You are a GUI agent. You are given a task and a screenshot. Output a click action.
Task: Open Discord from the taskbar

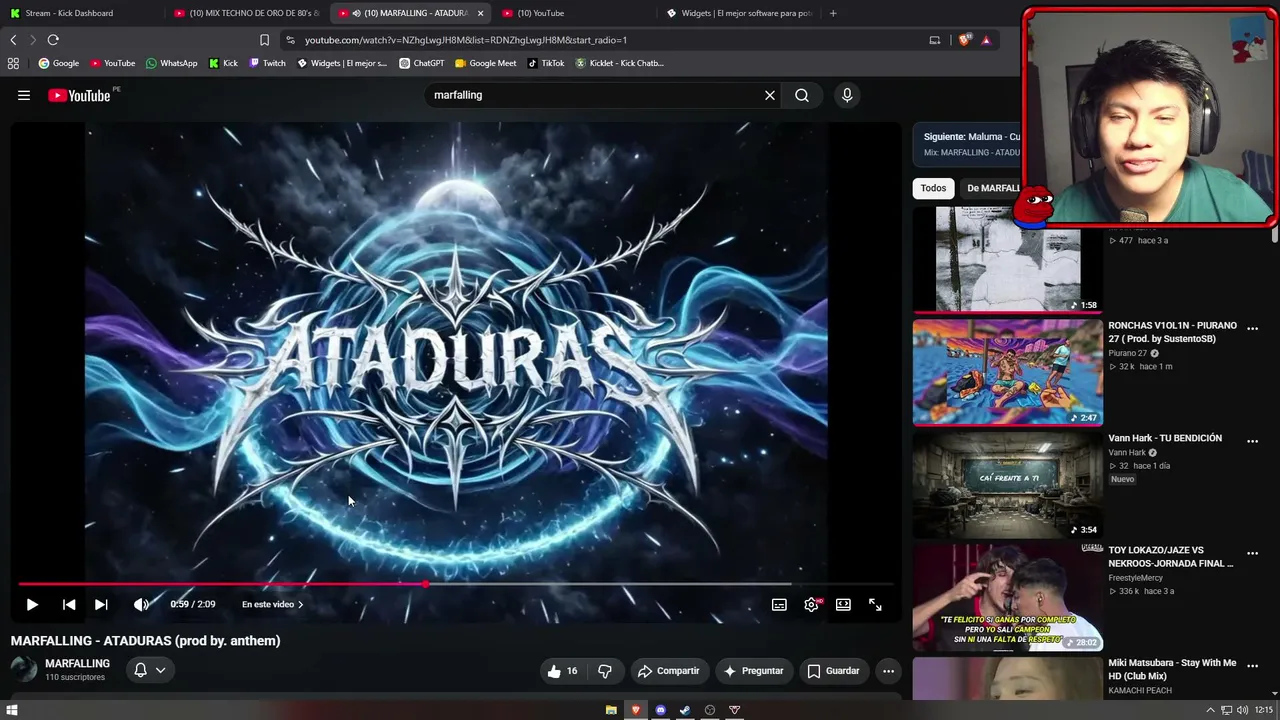[660, 710]
